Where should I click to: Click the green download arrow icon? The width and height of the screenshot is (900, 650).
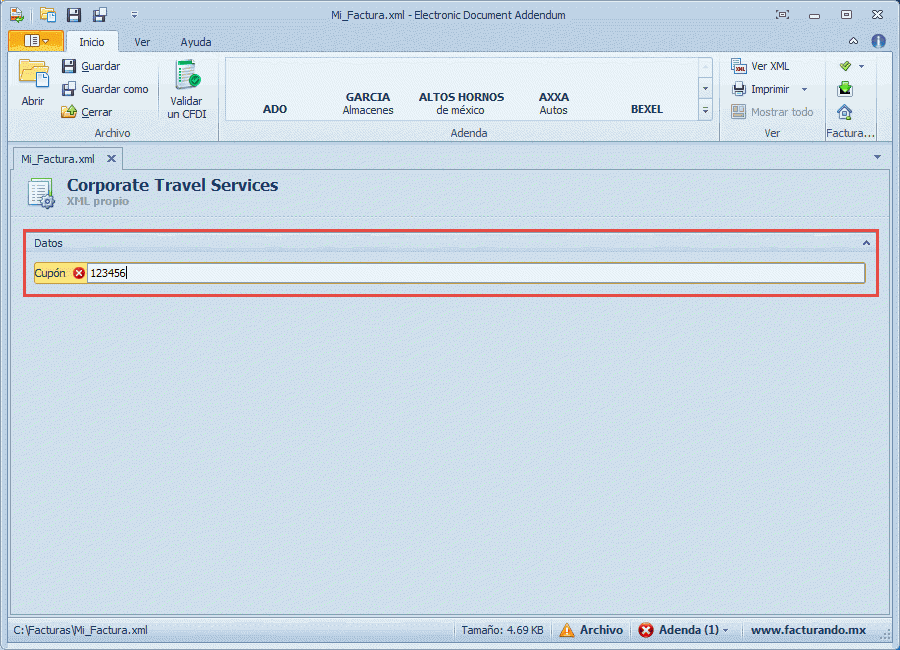pos(845,89)
